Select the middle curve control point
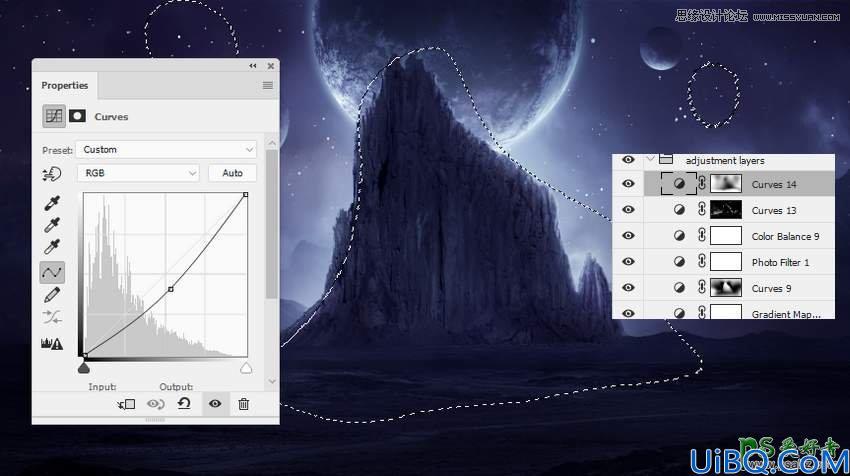The image size is (850, 476). coord(171,290)
